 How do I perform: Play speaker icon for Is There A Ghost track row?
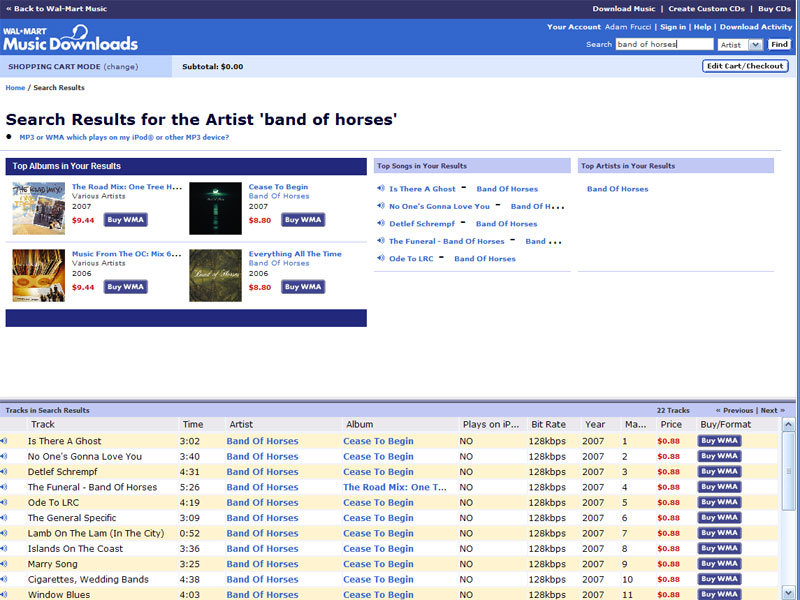click(4, 441)
